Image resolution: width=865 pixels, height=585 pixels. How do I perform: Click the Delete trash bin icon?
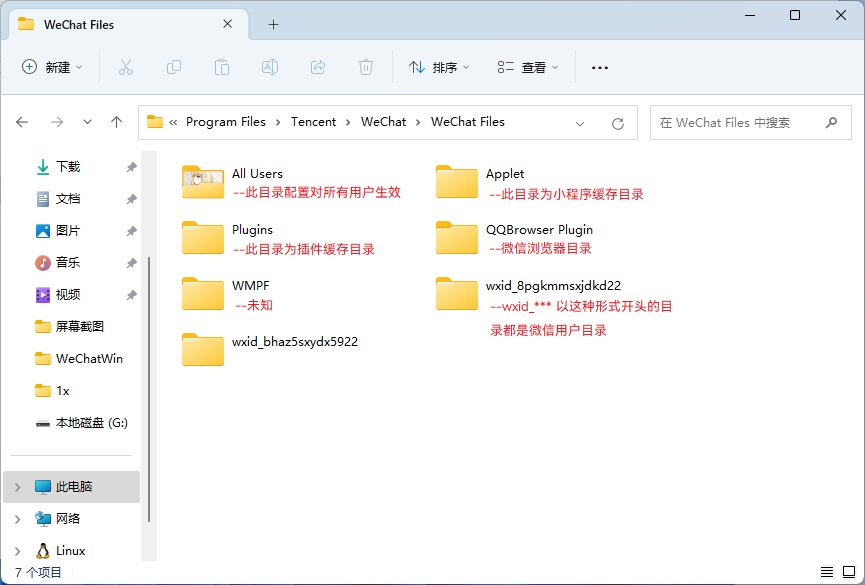point(366,67)
